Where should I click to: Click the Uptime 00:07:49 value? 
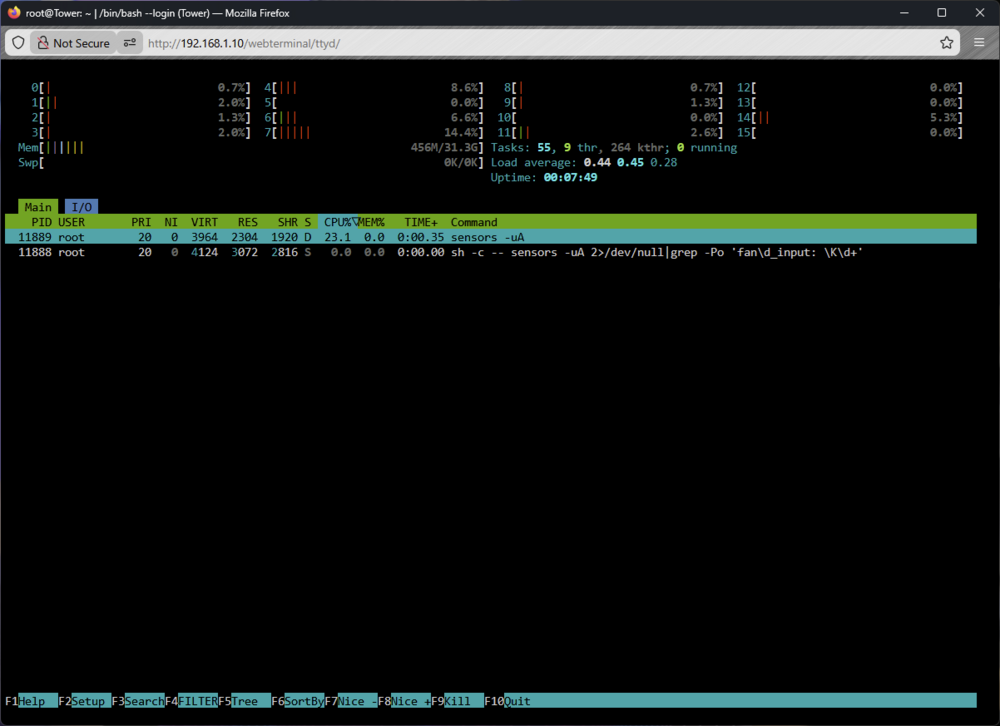(570, 177)
